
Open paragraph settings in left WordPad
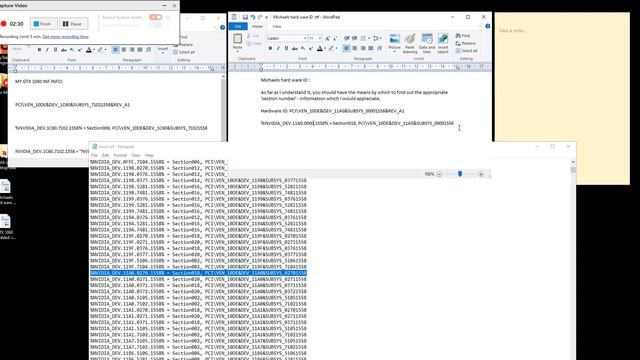click(149, 50)
